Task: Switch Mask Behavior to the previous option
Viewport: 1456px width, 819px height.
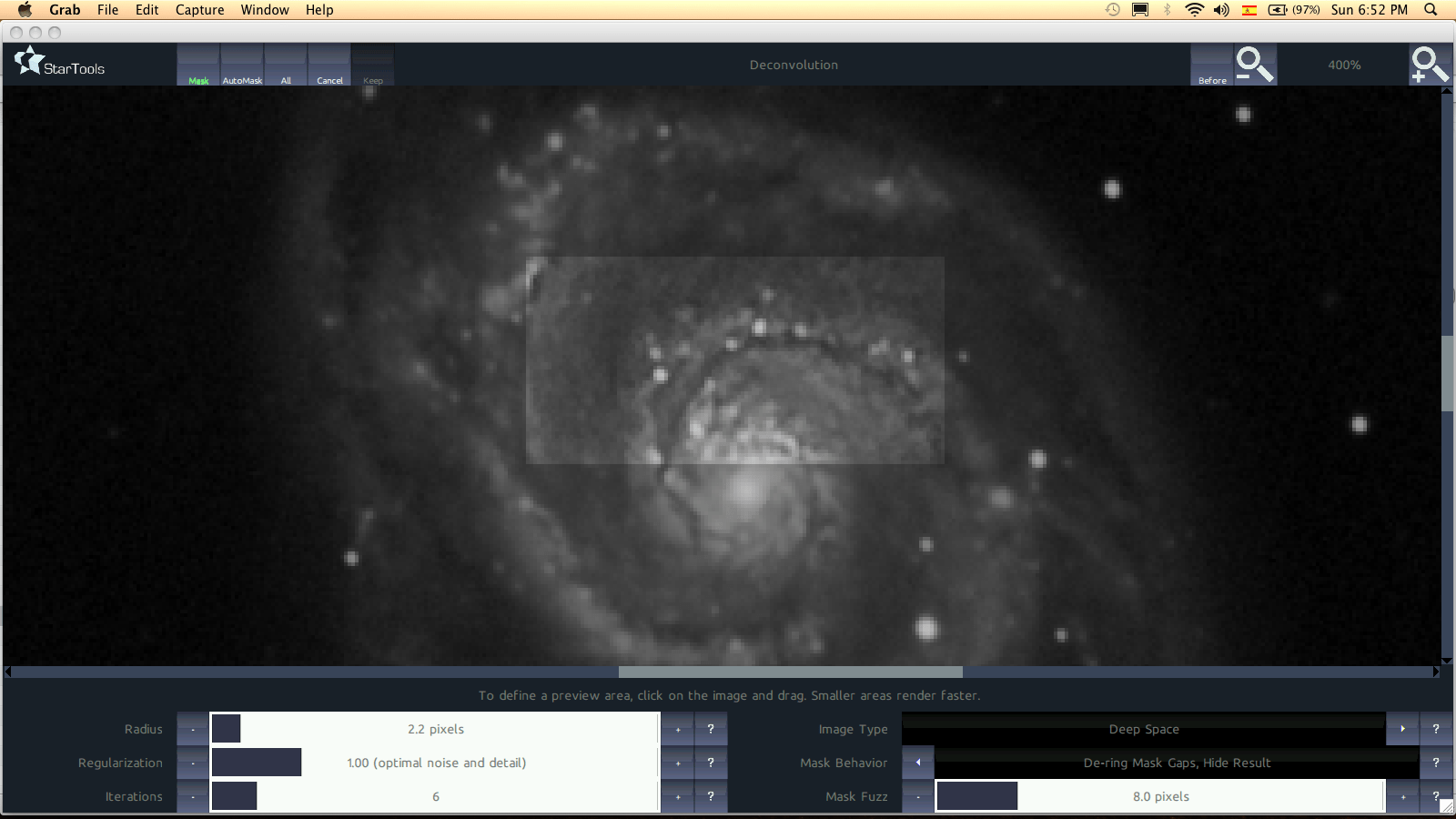Action: point(918,763)
